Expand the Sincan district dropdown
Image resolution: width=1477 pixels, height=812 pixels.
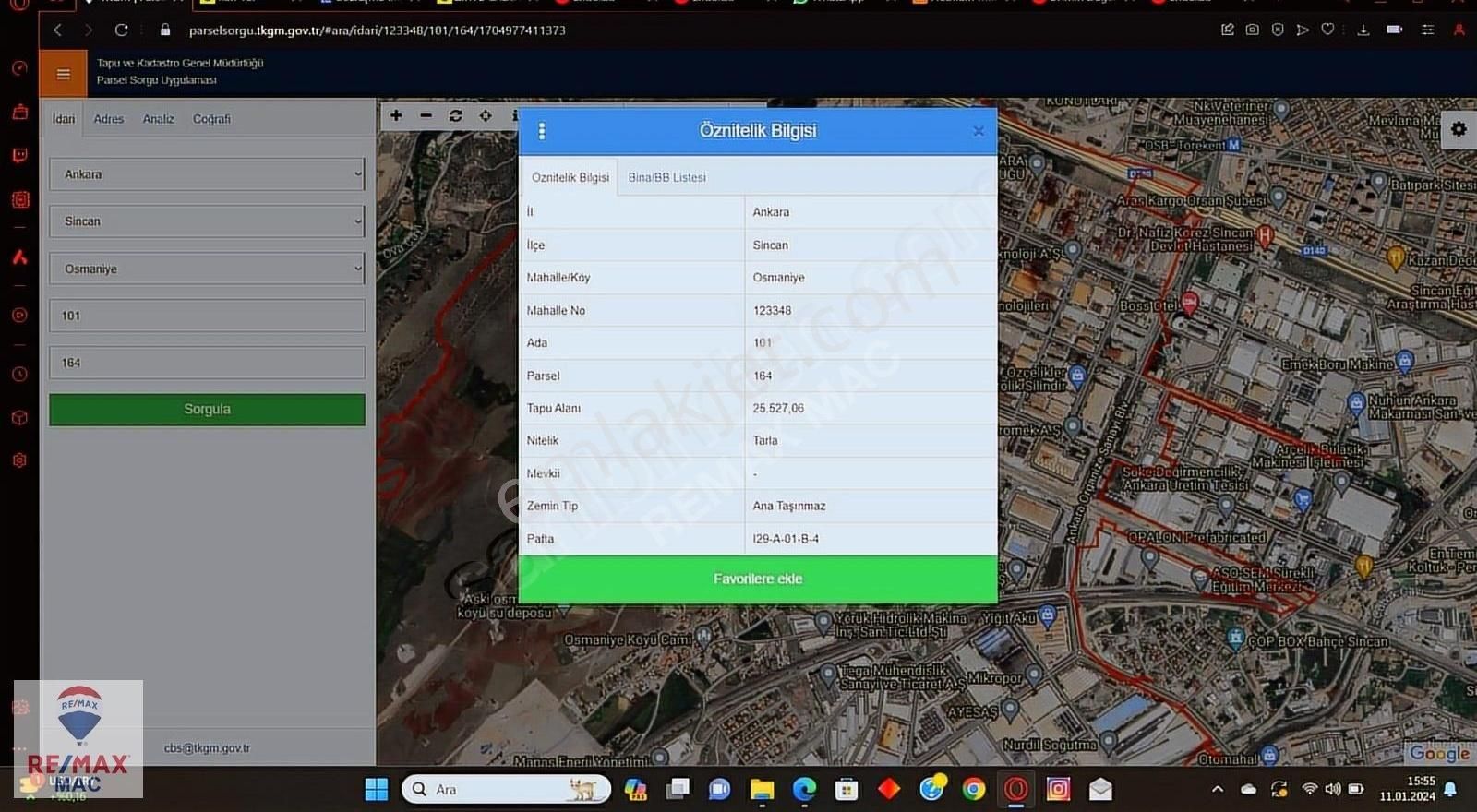207,221
